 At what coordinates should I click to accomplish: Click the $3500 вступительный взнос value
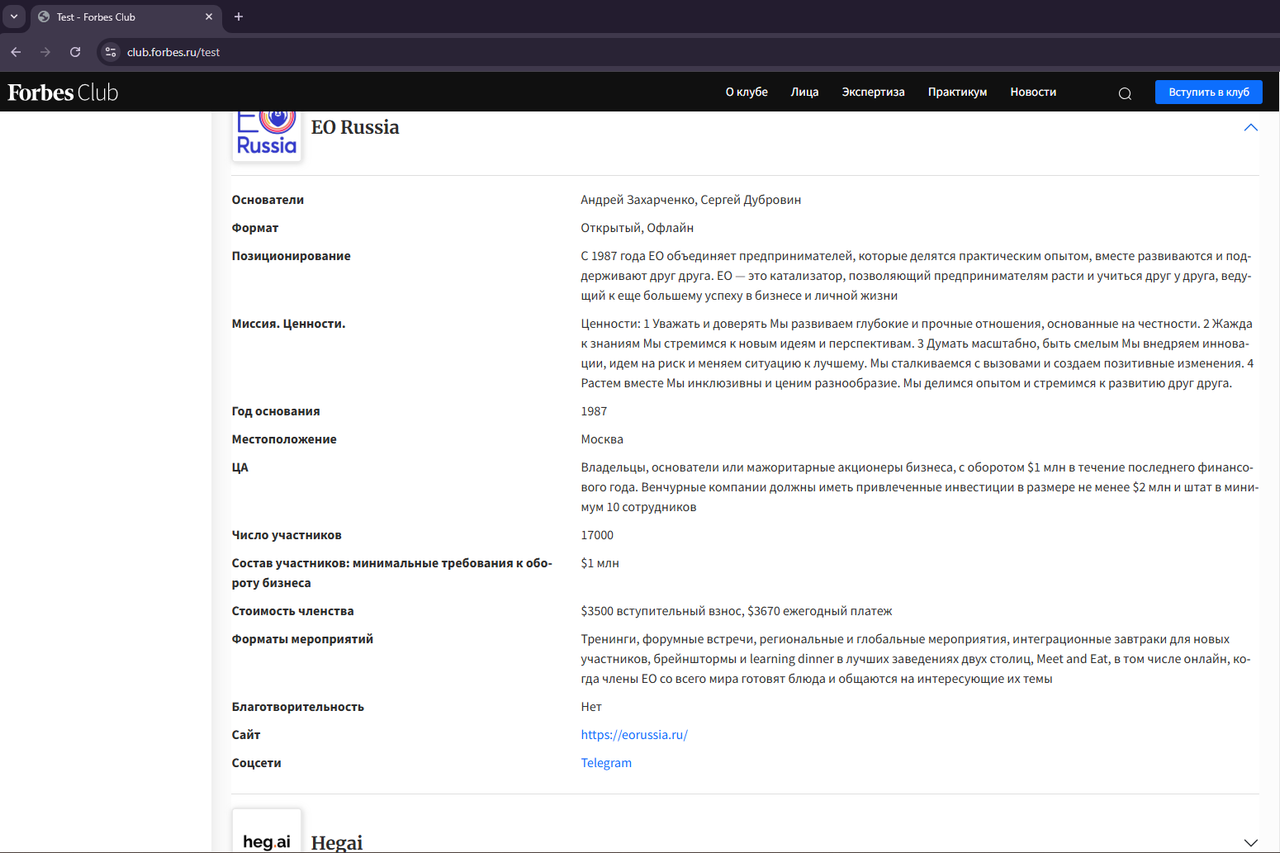pos(736,612)
